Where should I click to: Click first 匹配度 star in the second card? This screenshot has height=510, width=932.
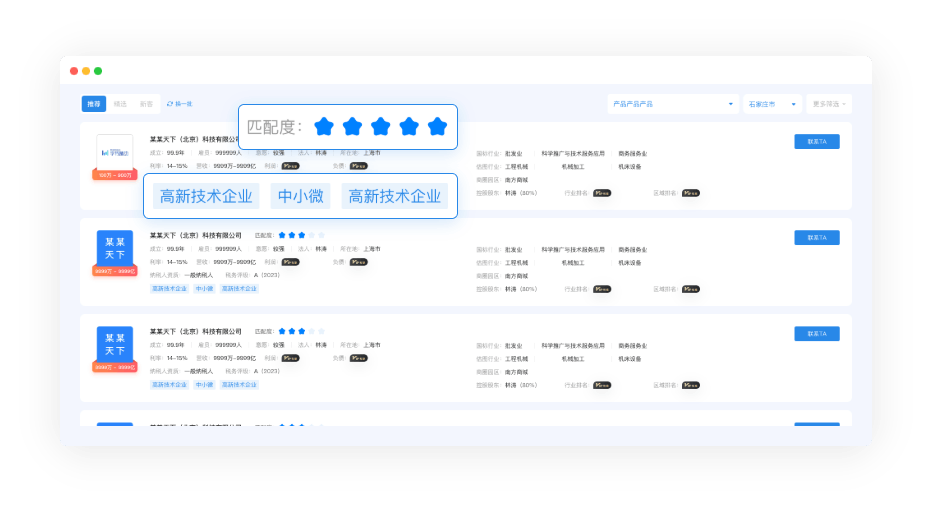282,235
